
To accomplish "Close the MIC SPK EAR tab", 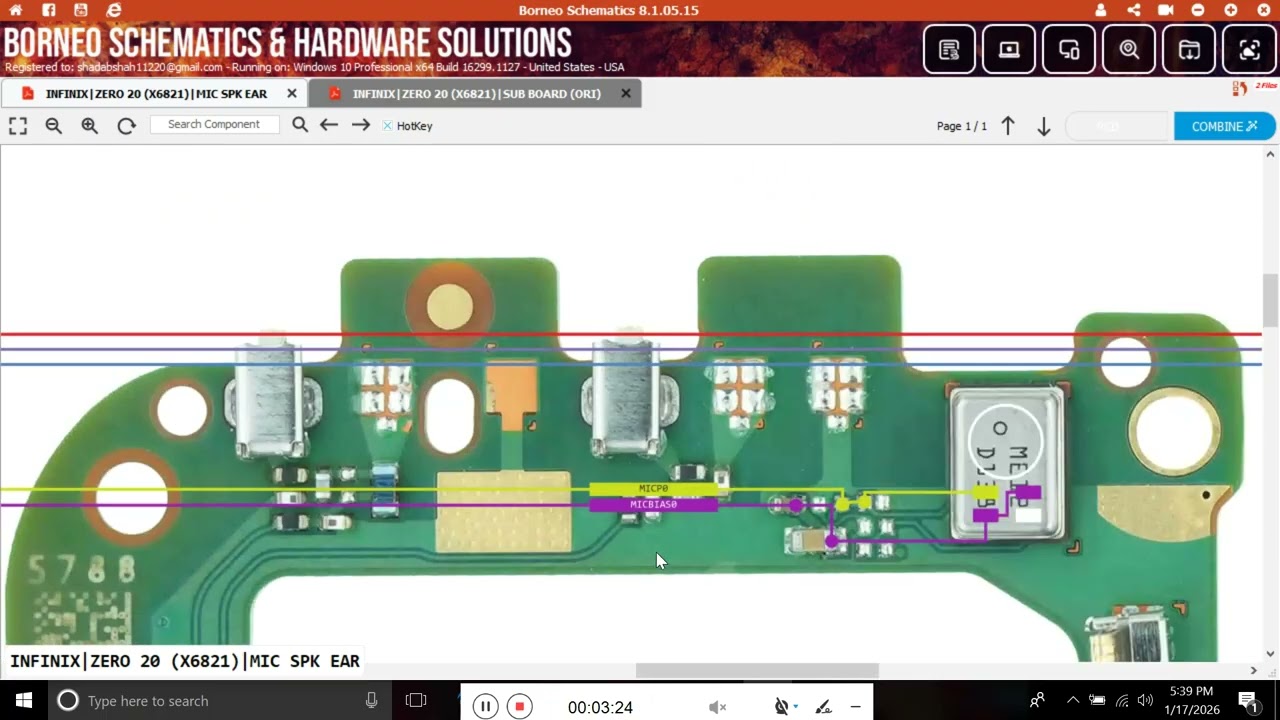I will (292, 93).
